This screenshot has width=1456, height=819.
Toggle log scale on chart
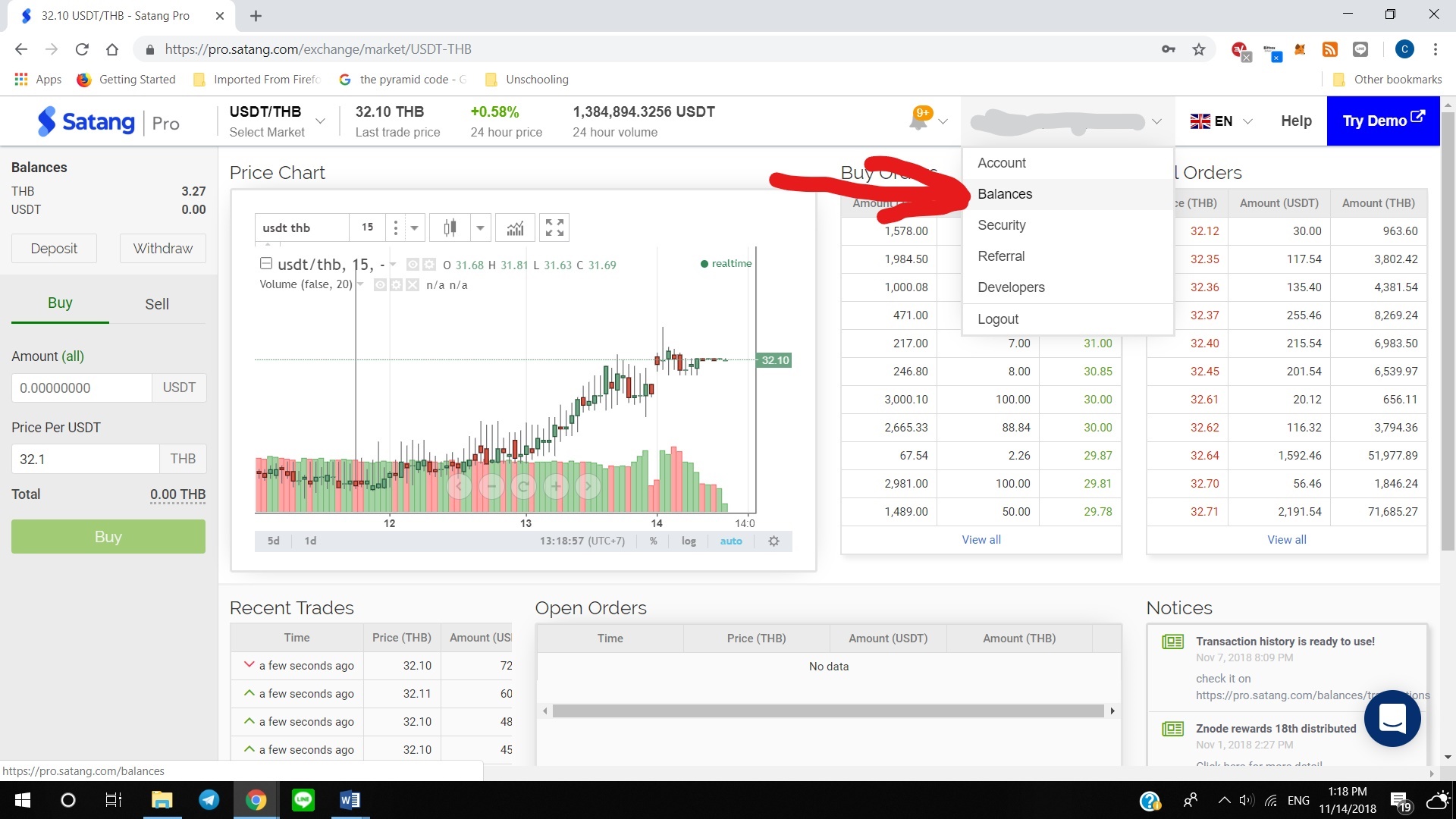pos(688,541)
